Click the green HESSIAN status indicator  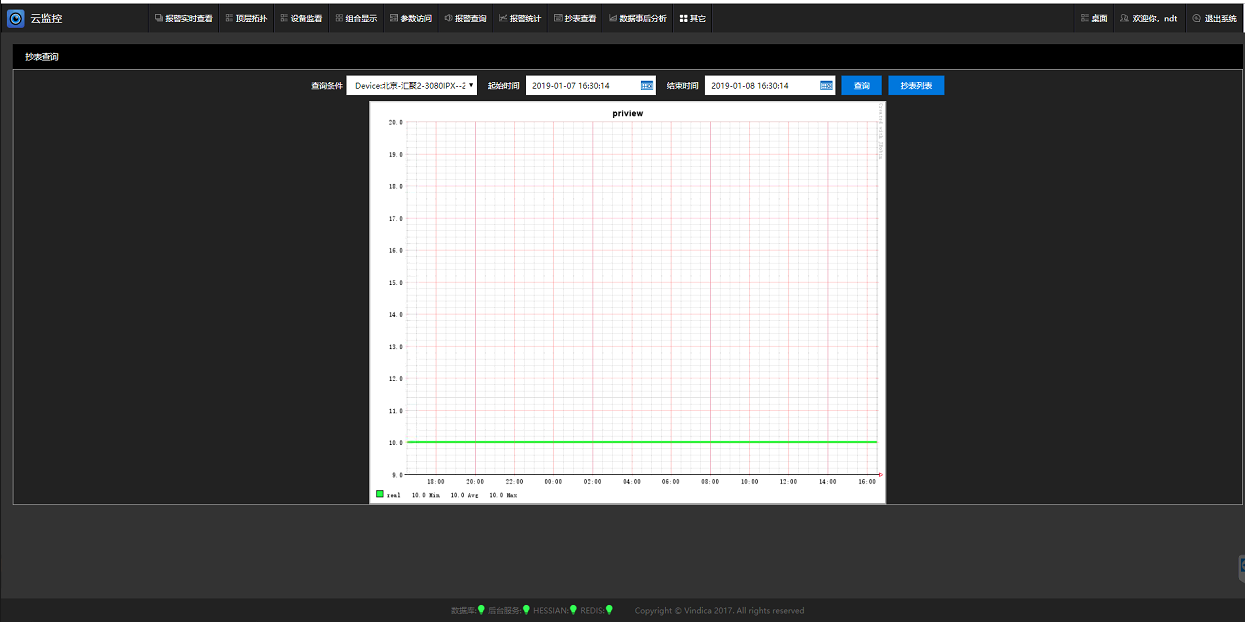point(573,609)
